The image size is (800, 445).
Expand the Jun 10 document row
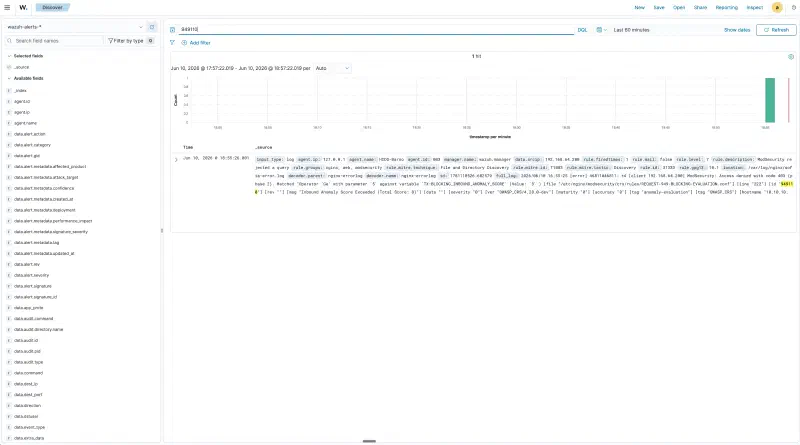[x=176, y=159]
